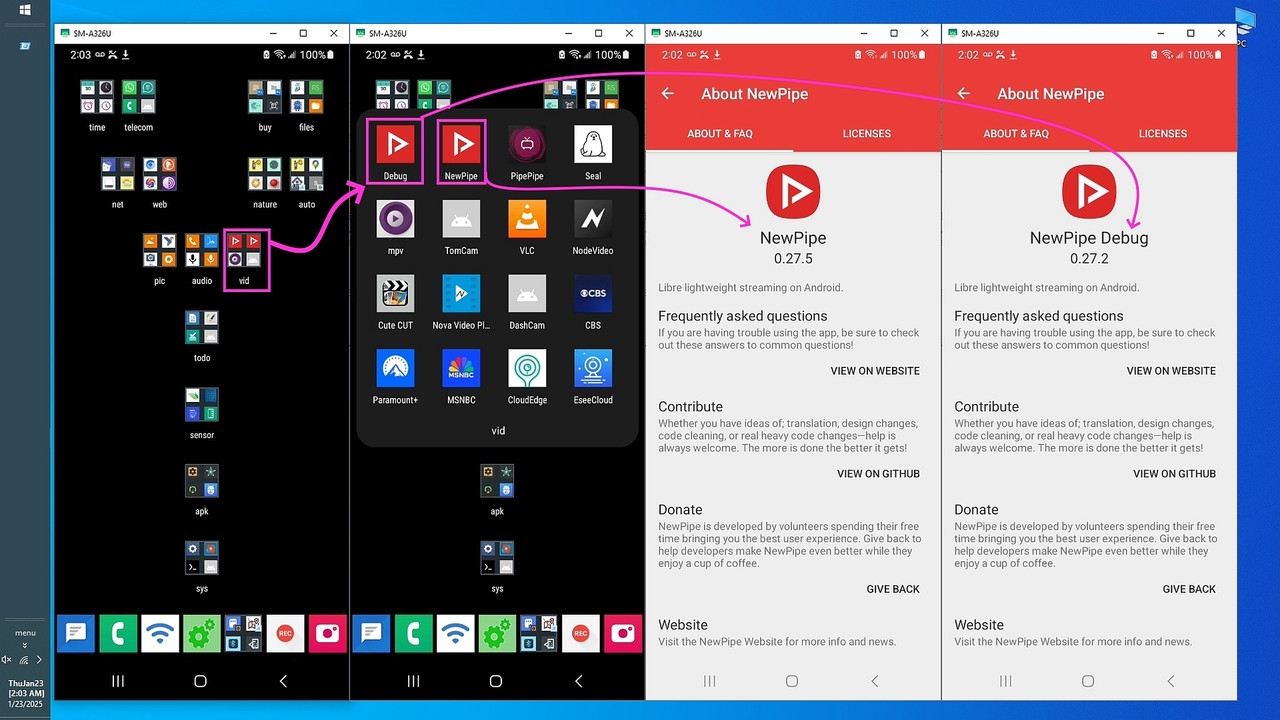Open the auto folder on home screen
Image resolution: width=1280 pixels, height=720 pixels.
(x=307, y=174)
